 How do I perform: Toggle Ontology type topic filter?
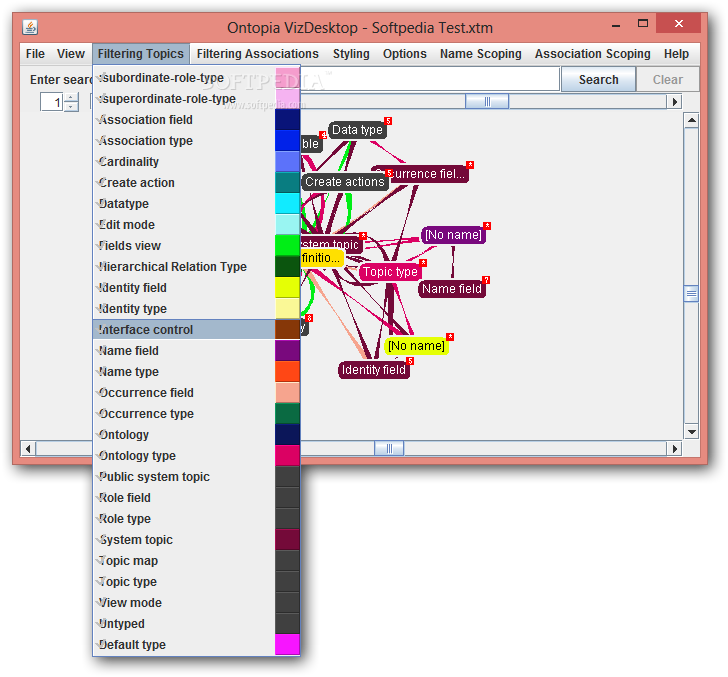tap(196, 456)
